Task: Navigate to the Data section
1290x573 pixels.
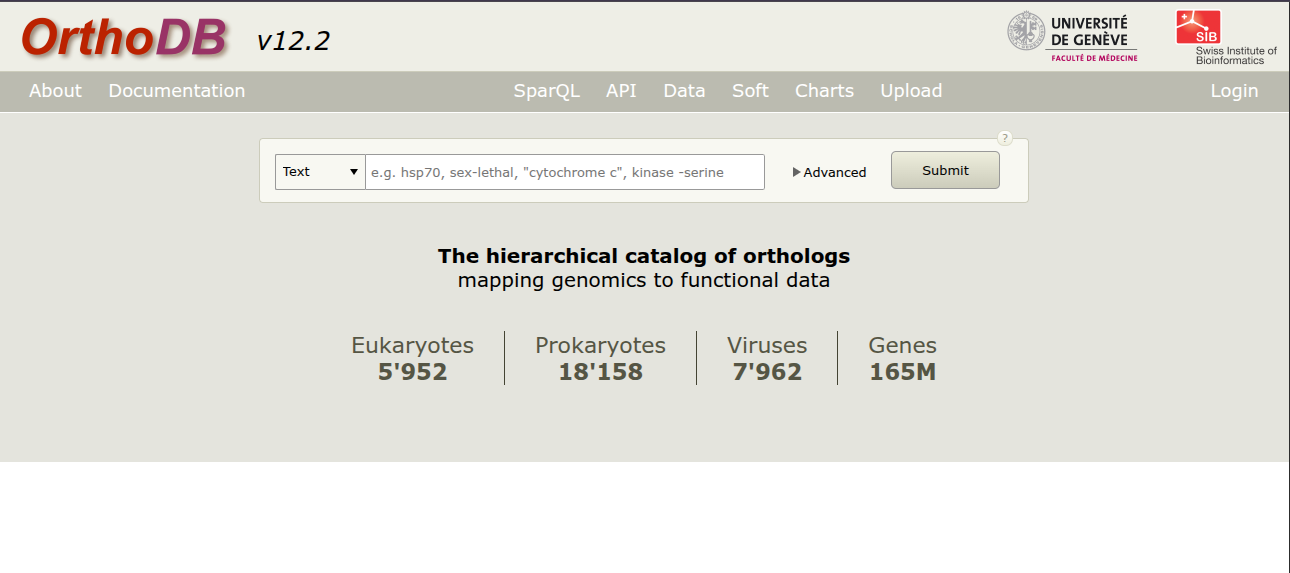Action: 684,91
